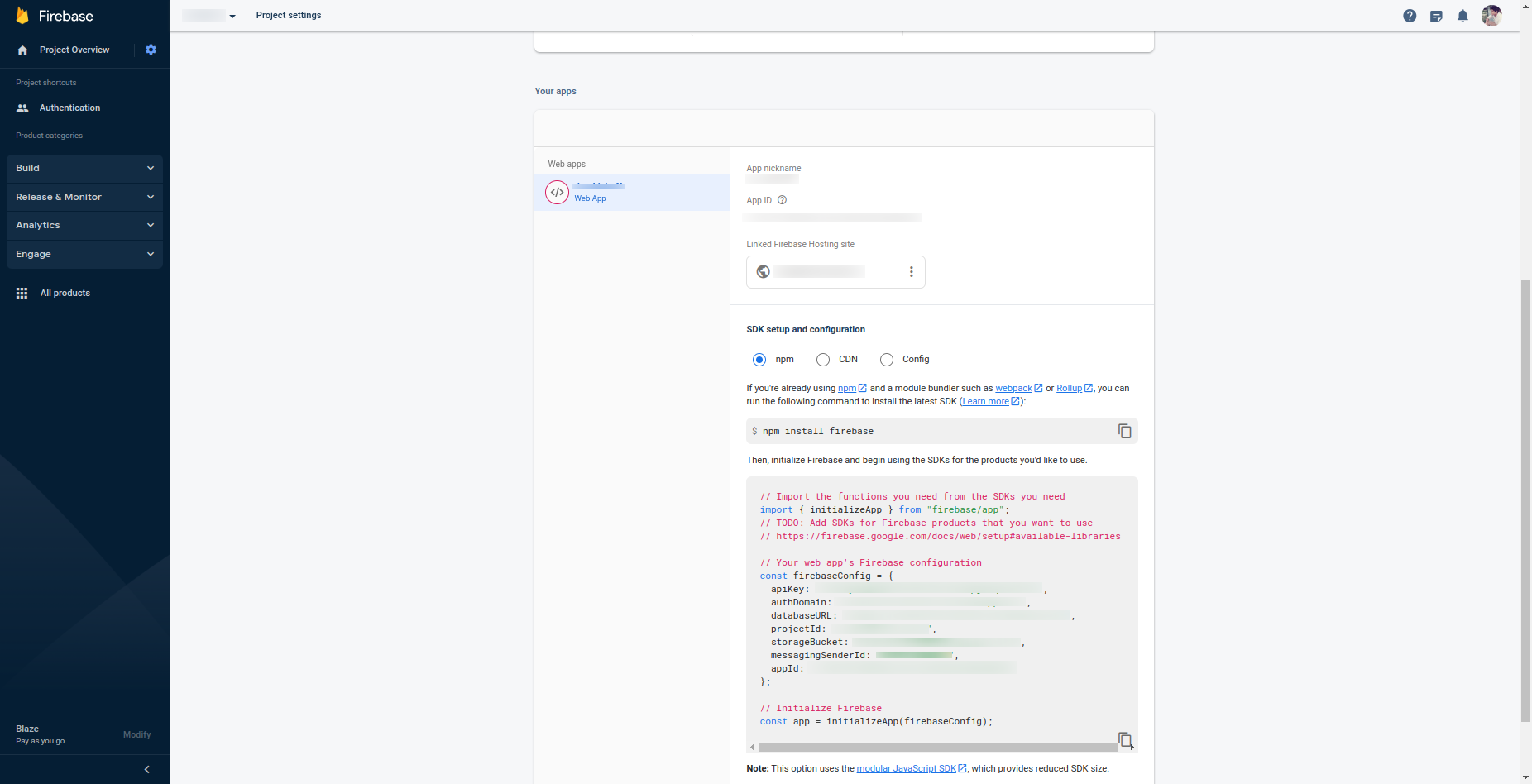The height and width of the screenshot is (784, 1532).
Task: Click the npm install firebase command text
Action: point(818,432)
